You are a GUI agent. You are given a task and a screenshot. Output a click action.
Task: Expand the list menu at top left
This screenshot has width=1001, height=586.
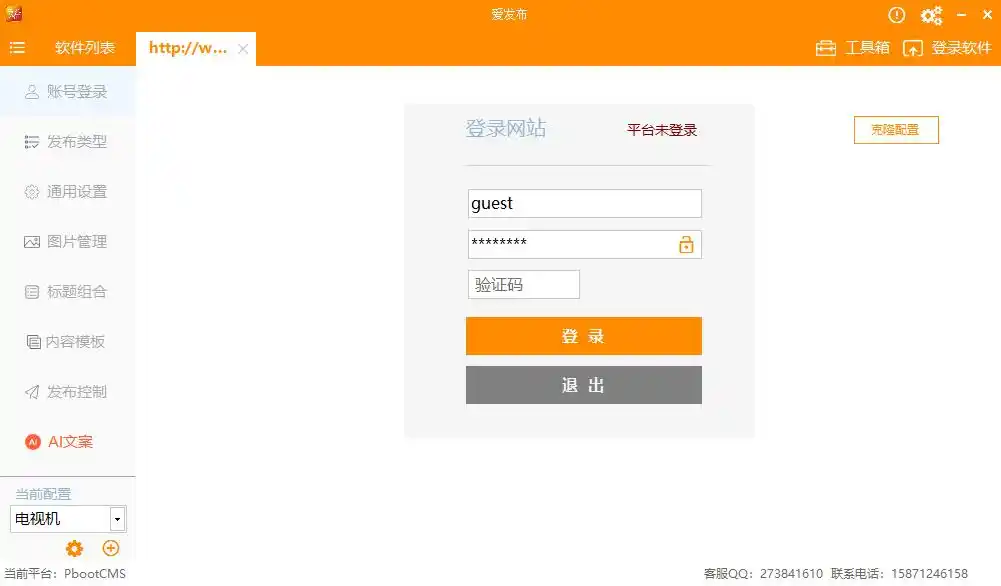click(x=17, y=47)
